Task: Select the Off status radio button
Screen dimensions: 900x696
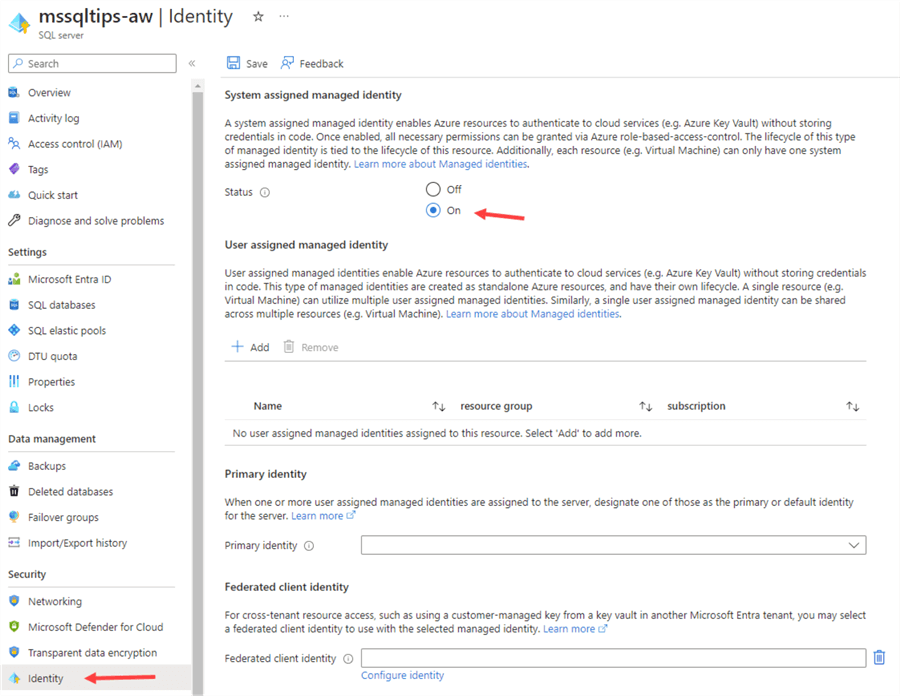Action: point(433,189)
